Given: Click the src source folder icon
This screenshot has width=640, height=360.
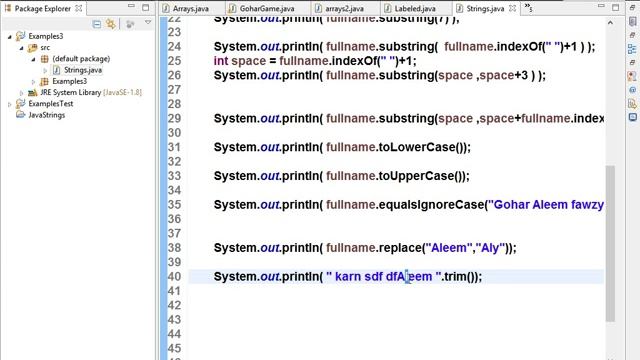Looking at the screenshot, I should click(x=33, y=48).
